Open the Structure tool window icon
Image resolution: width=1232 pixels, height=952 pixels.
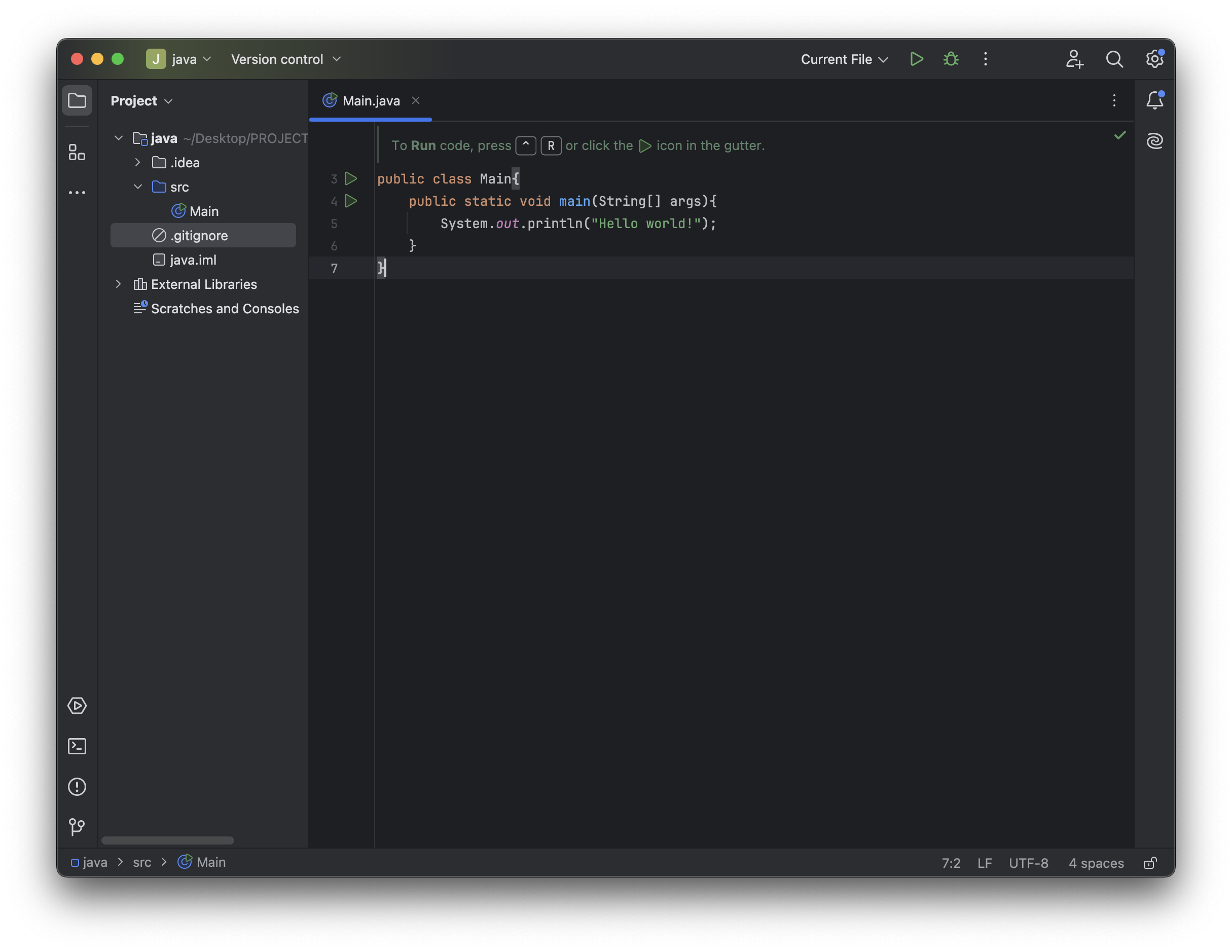point(77,152)
